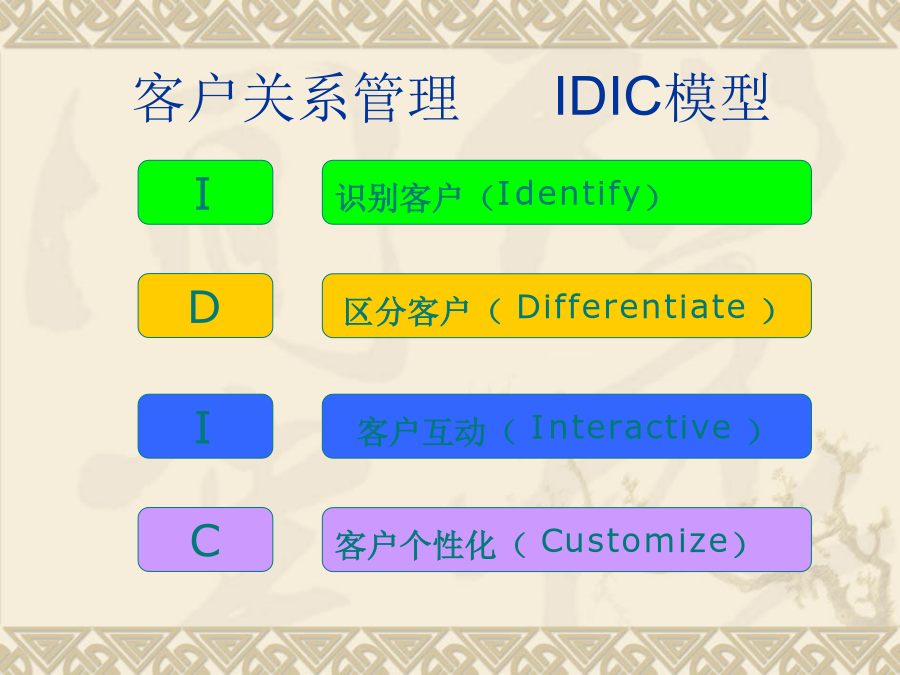Select the green Identify (识别客户) bar

(567, 192)
